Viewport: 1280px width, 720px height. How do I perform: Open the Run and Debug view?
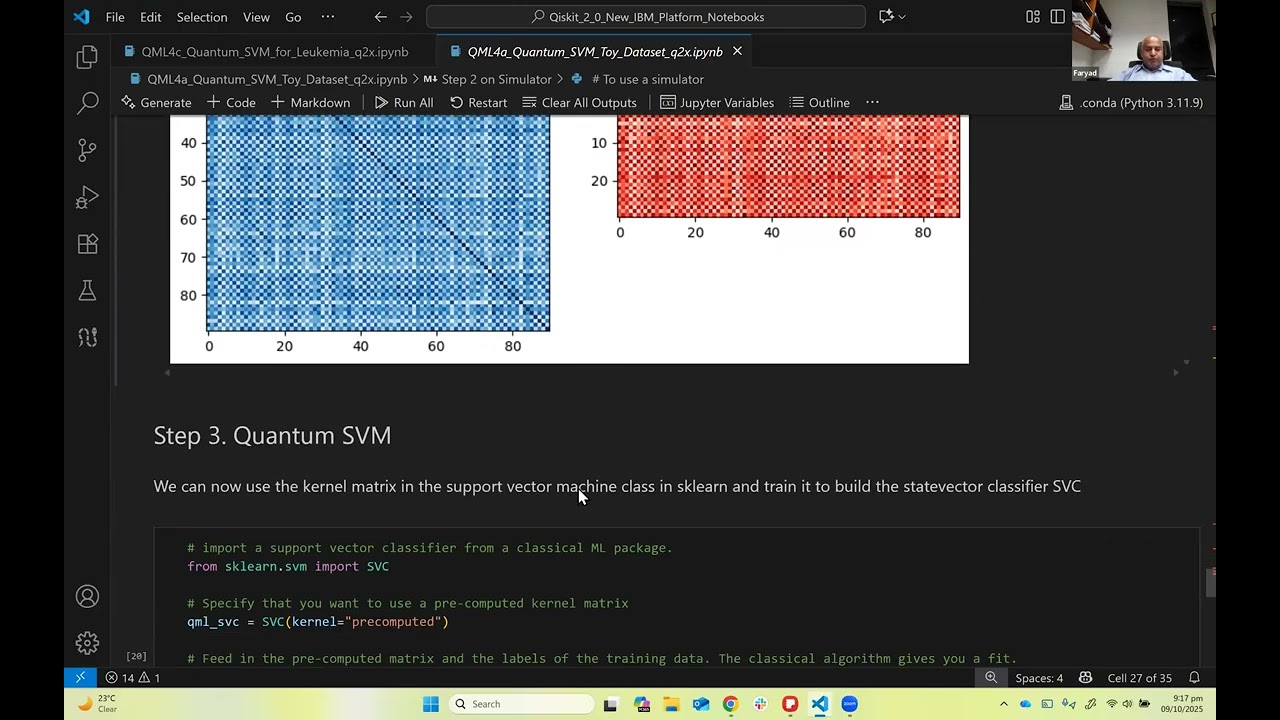point(87,197)
